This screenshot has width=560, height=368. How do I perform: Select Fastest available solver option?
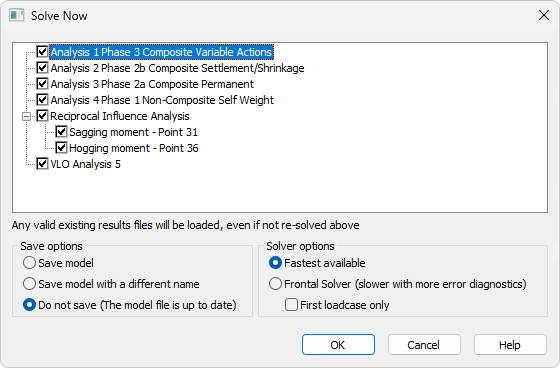pos(275,263)
